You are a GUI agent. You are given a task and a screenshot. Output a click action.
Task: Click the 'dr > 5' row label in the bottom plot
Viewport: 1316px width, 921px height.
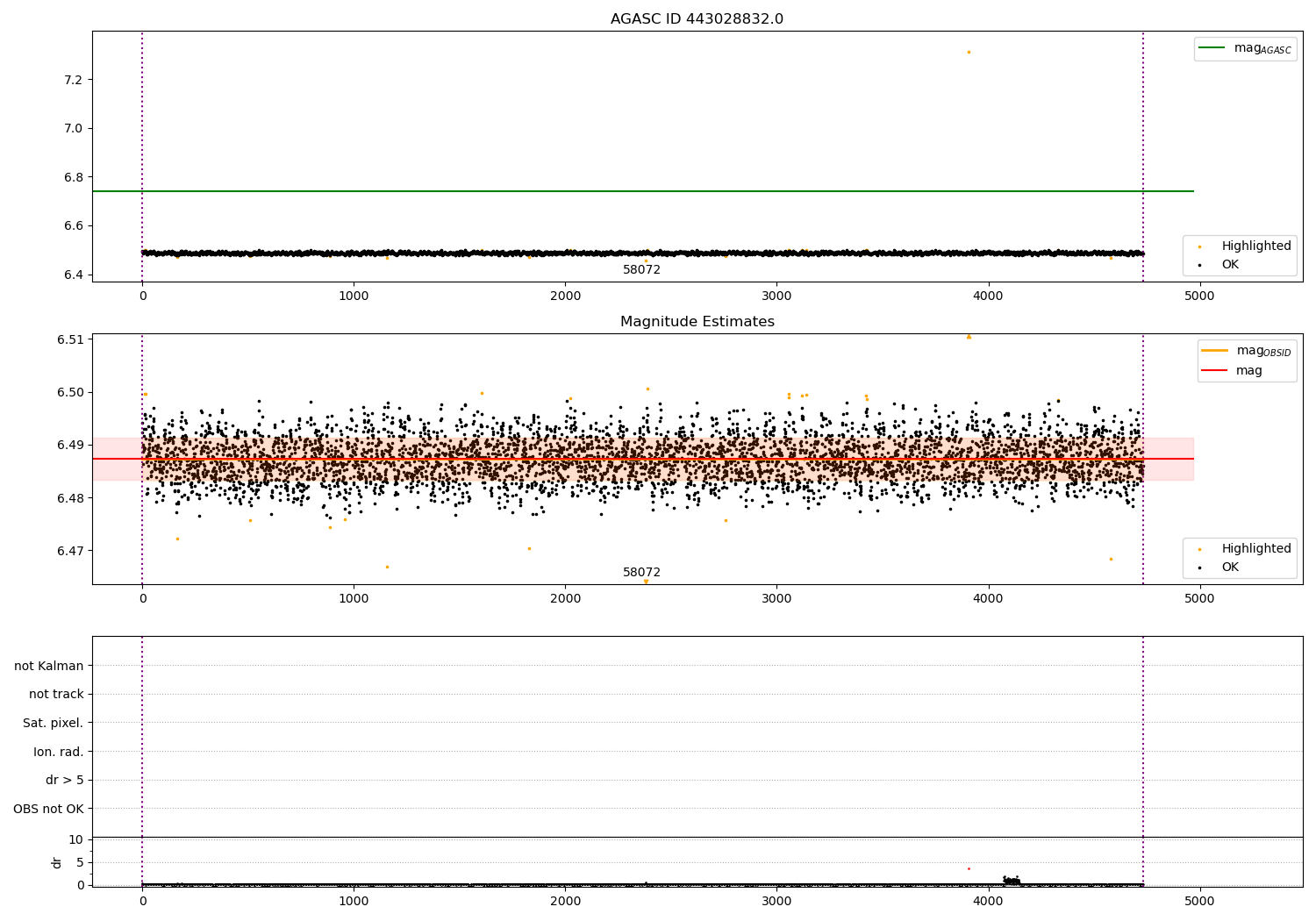click(x=65, y=780)
